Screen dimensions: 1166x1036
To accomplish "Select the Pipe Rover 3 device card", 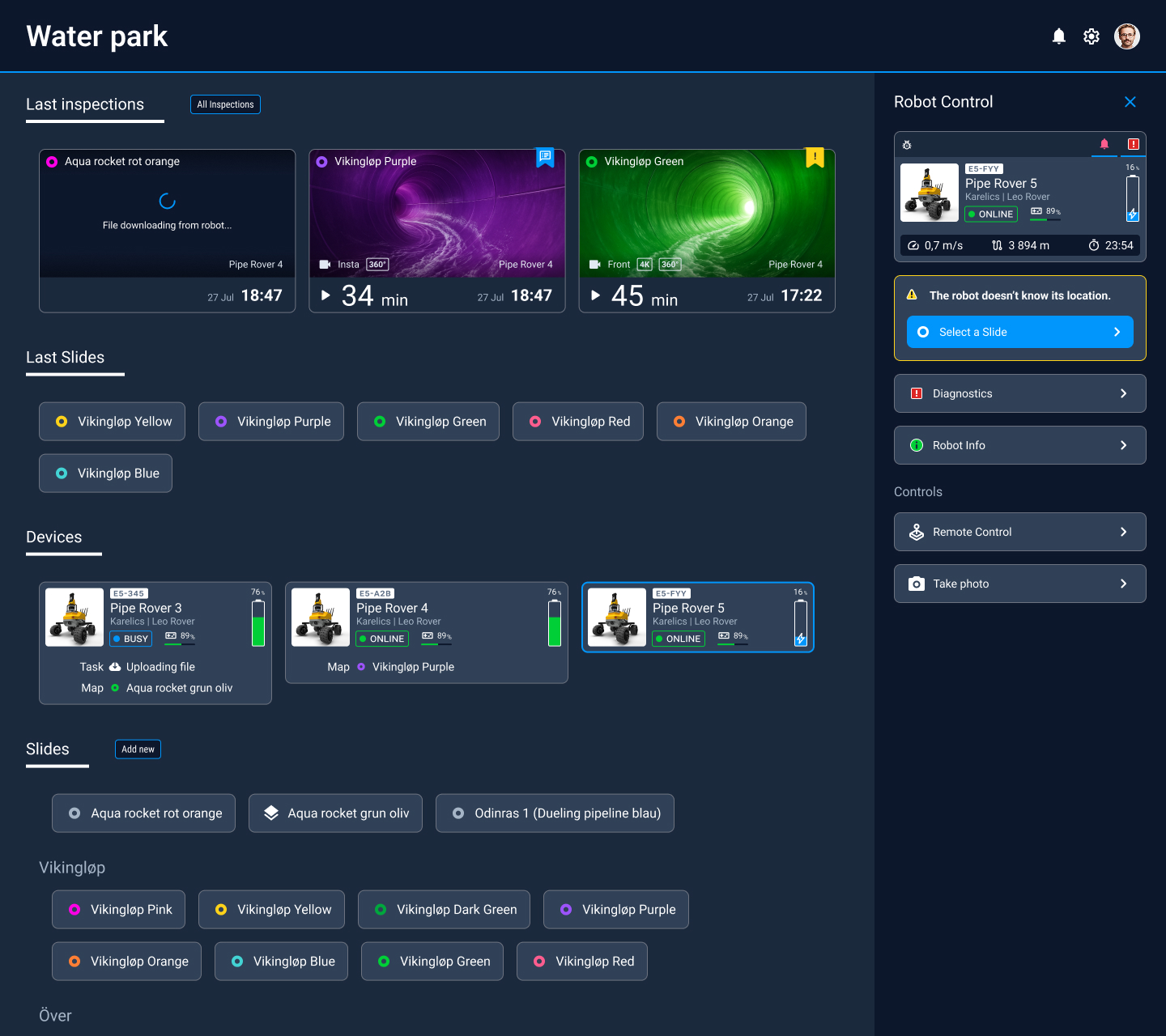I will point(155,643).
